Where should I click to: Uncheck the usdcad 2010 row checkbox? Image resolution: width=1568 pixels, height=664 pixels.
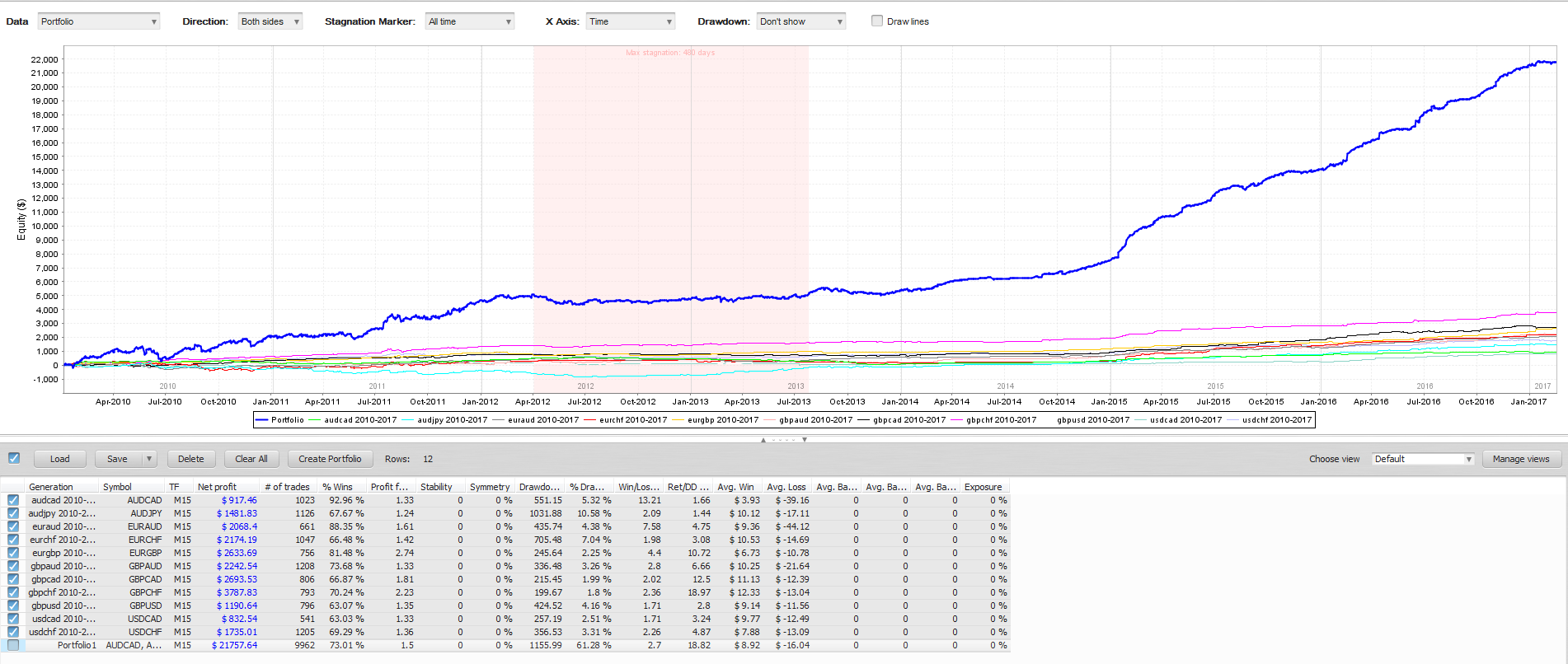click(13, 619)
